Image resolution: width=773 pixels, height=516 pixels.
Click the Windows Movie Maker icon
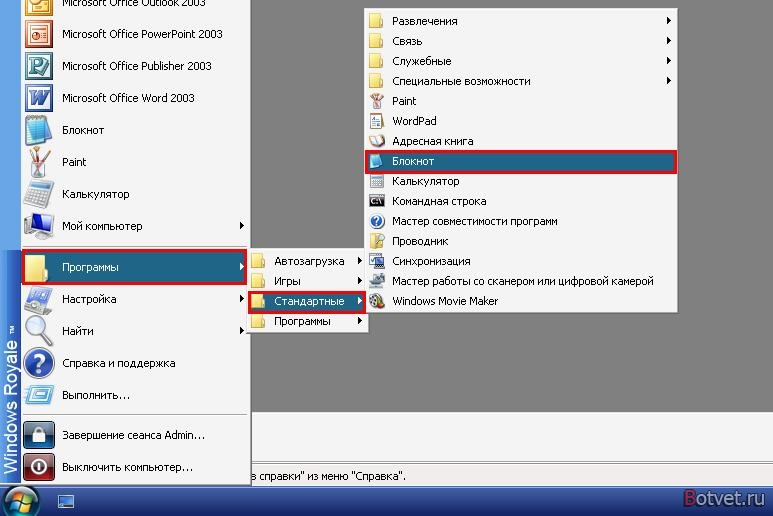[x=377, y=301]
